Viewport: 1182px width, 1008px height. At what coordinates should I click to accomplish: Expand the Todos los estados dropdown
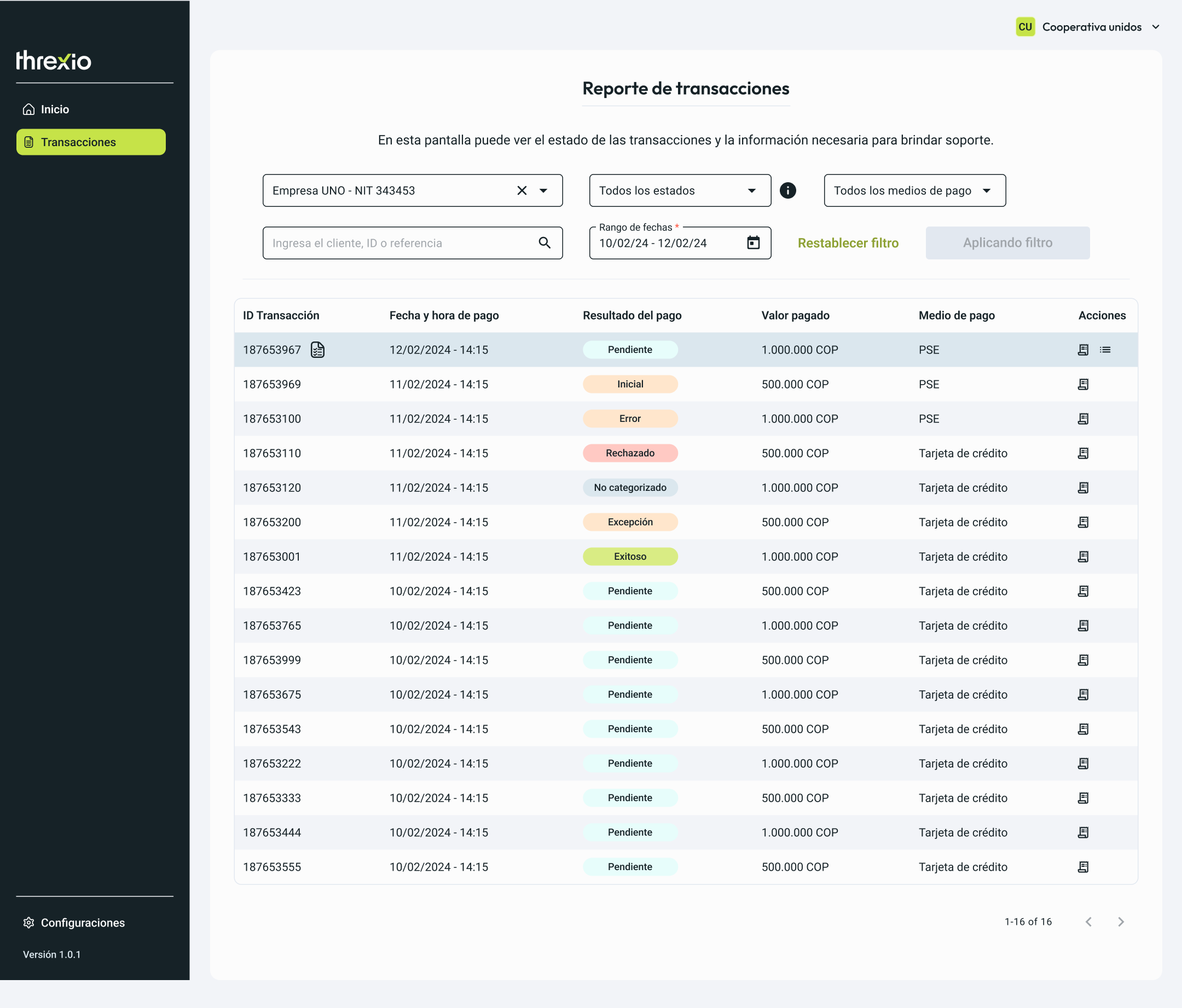[680, 190]
